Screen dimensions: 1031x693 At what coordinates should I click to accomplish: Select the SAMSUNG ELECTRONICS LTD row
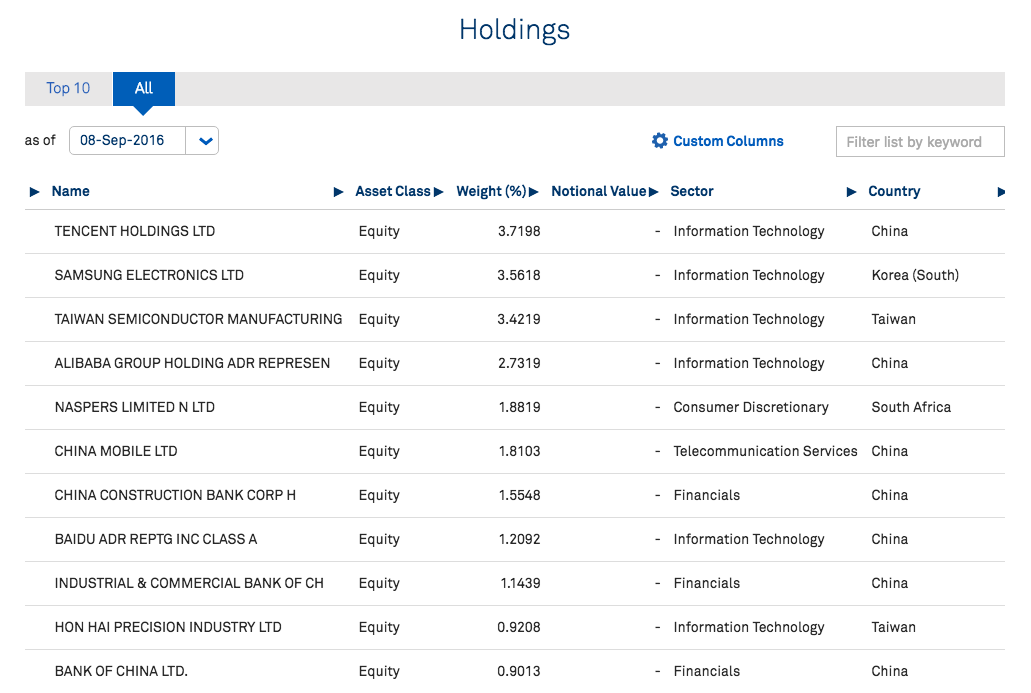tap(149, 275)
